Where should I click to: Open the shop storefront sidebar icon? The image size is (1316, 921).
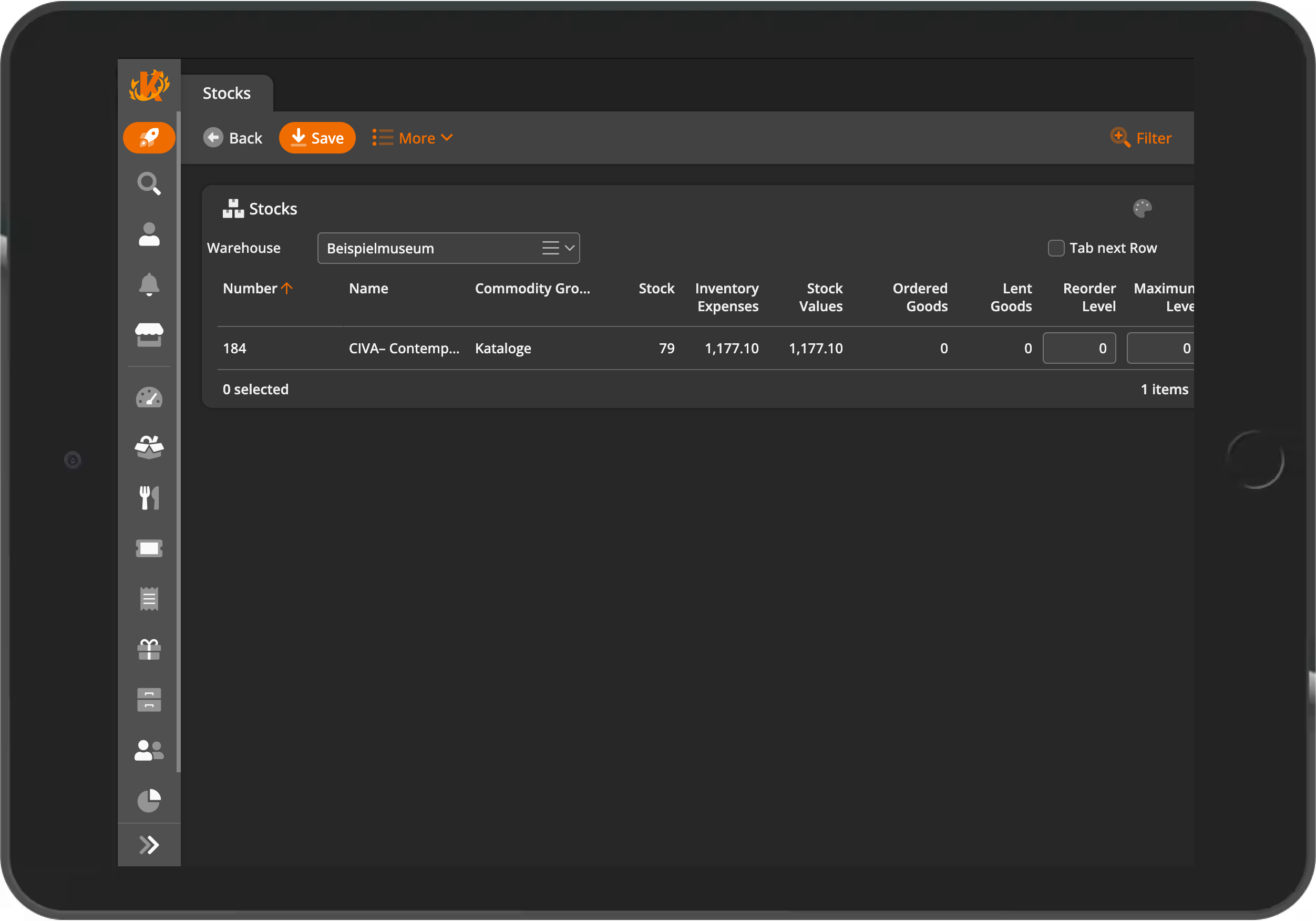tap(149, 335)
